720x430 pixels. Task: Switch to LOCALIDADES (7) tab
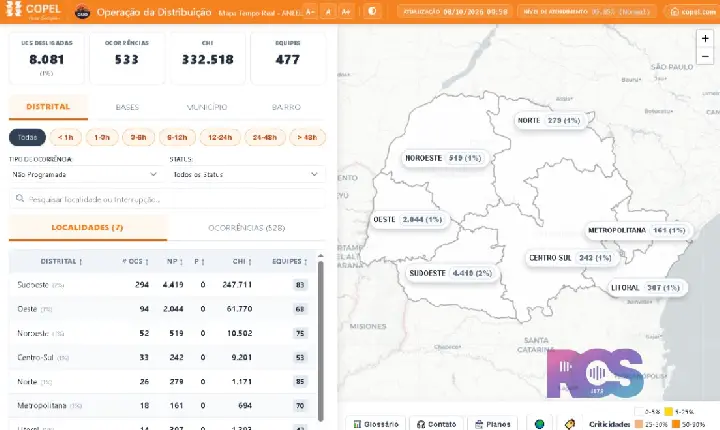(x=87, y=227)
